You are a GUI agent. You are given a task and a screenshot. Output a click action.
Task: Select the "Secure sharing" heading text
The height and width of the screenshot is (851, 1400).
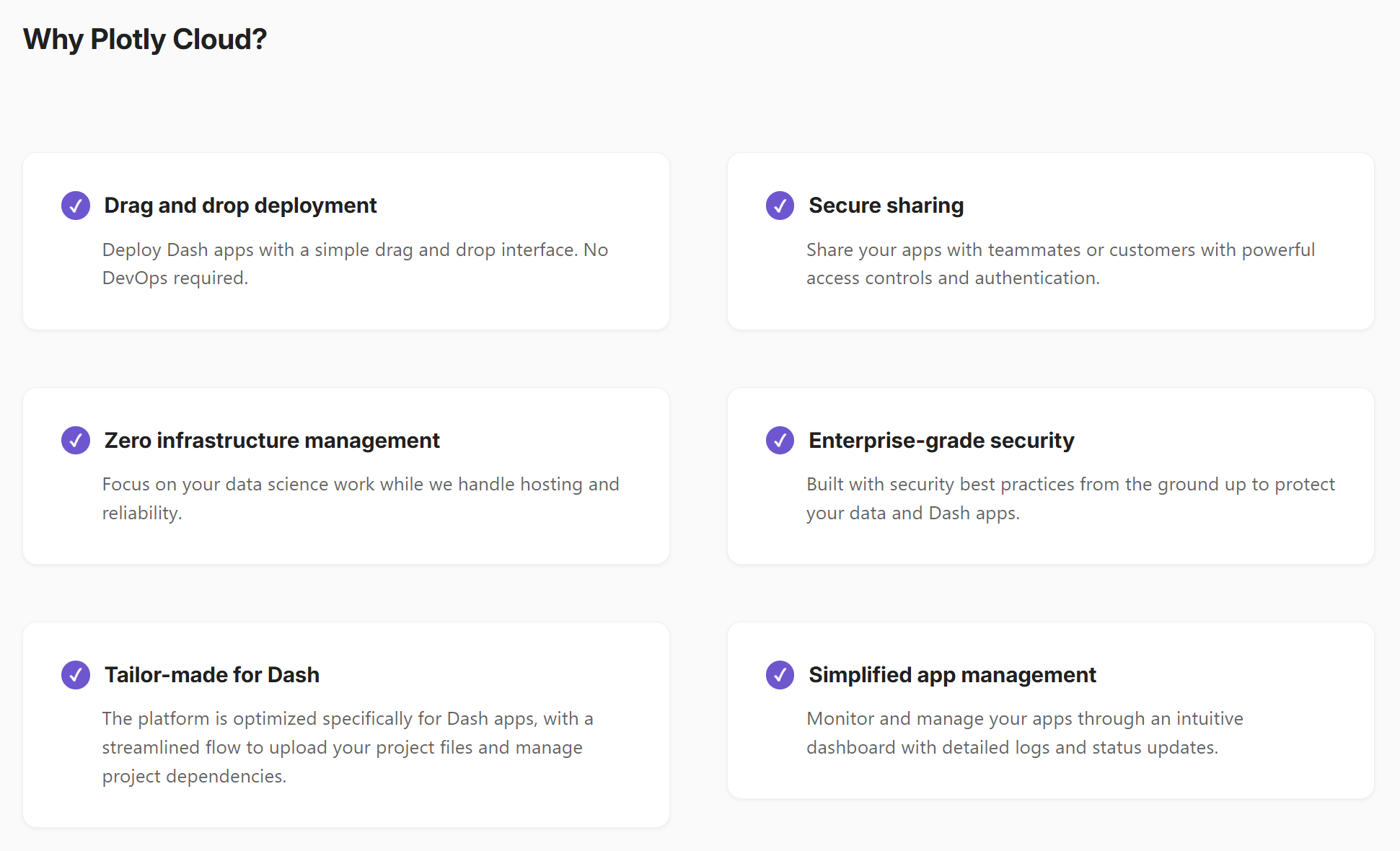[x=886, y=206]
